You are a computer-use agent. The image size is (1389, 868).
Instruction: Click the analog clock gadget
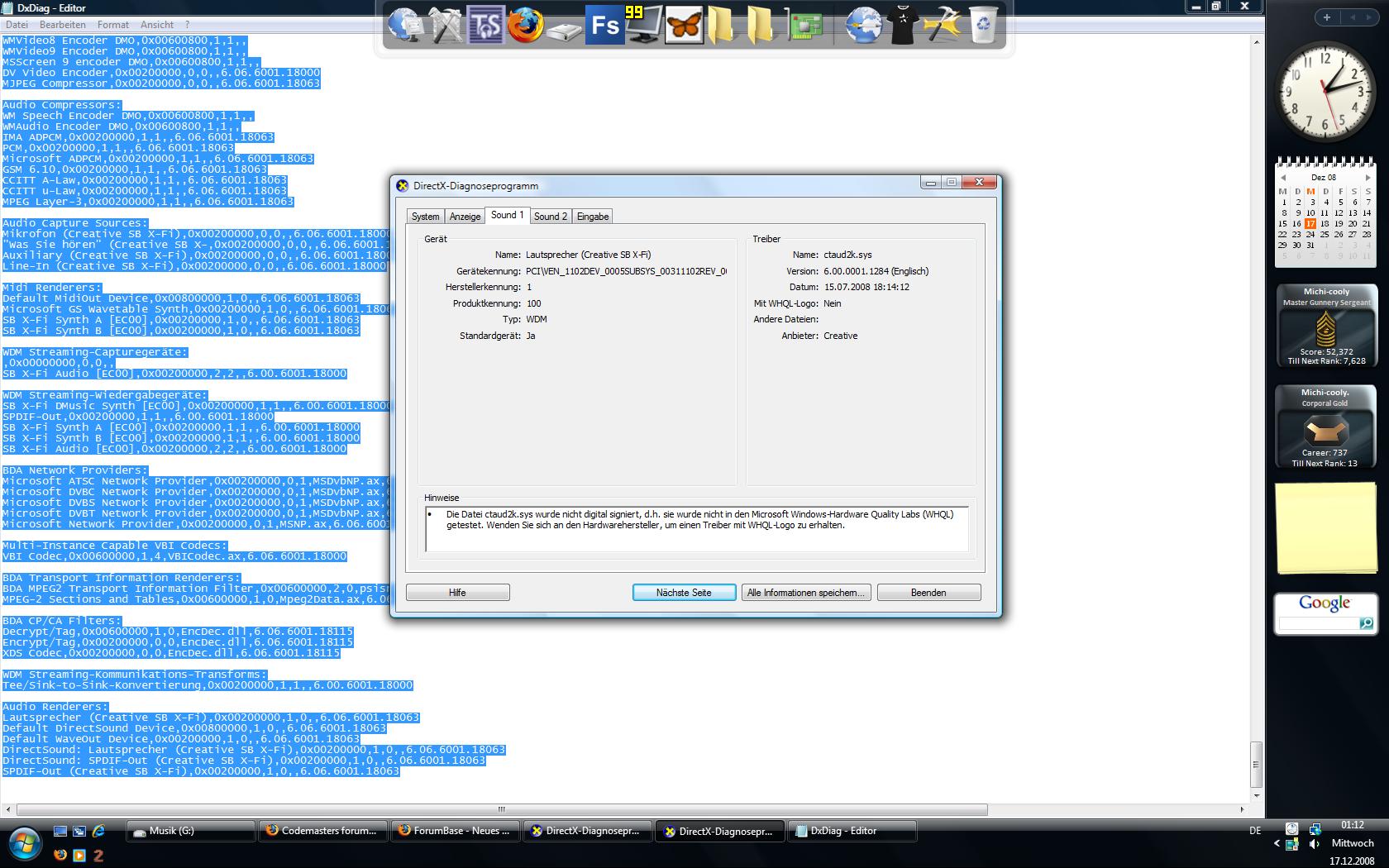pos(1325,90)
